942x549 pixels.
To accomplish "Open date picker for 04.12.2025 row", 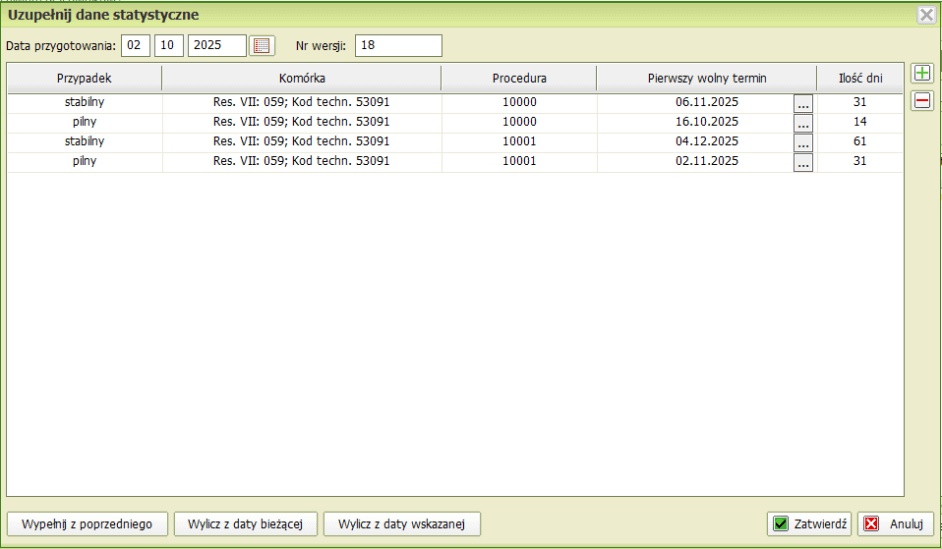I will point(803,142).
